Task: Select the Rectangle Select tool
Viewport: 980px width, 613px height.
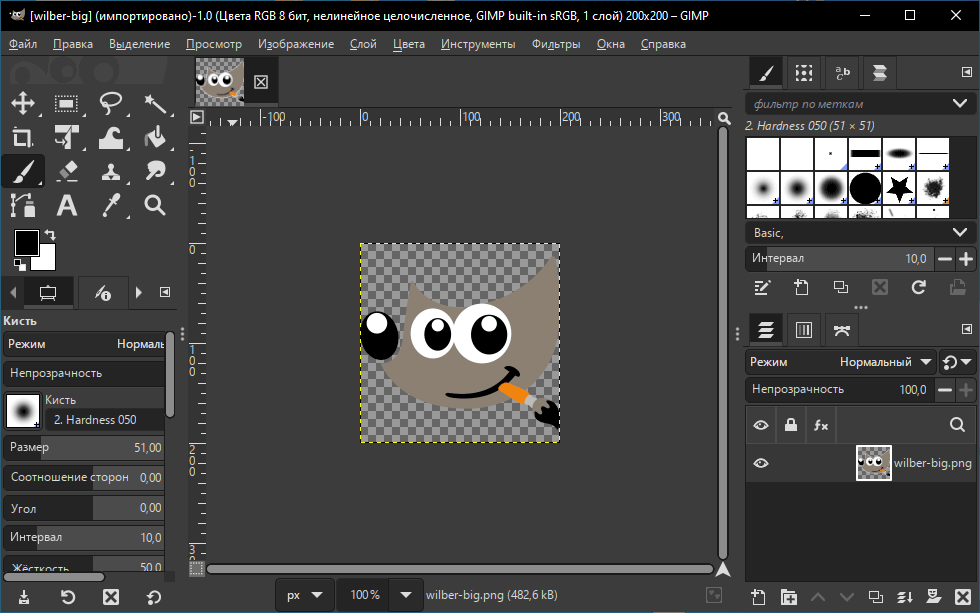Action: tap(66, 103)
